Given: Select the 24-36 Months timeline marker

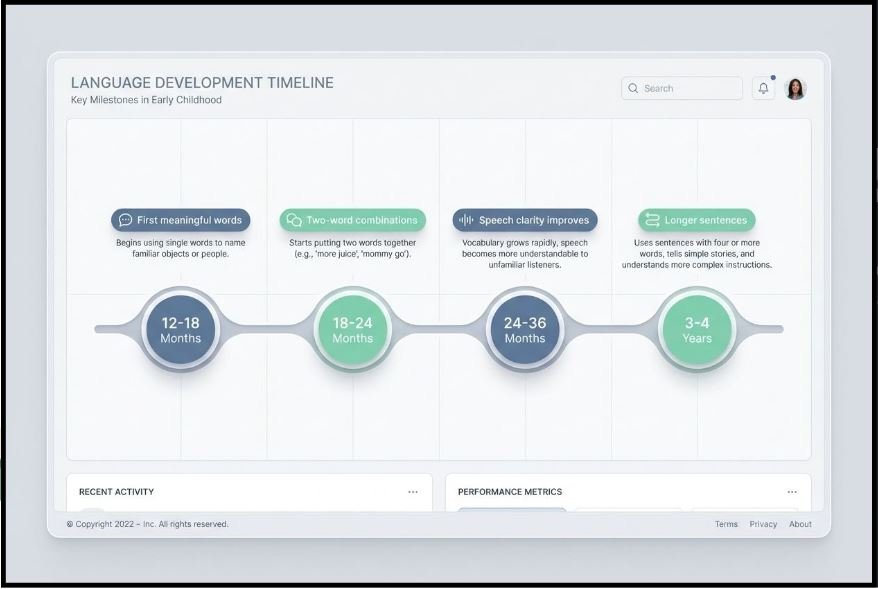Looking at the screenshot, I should pyautogui.click(x=524, y=329).
